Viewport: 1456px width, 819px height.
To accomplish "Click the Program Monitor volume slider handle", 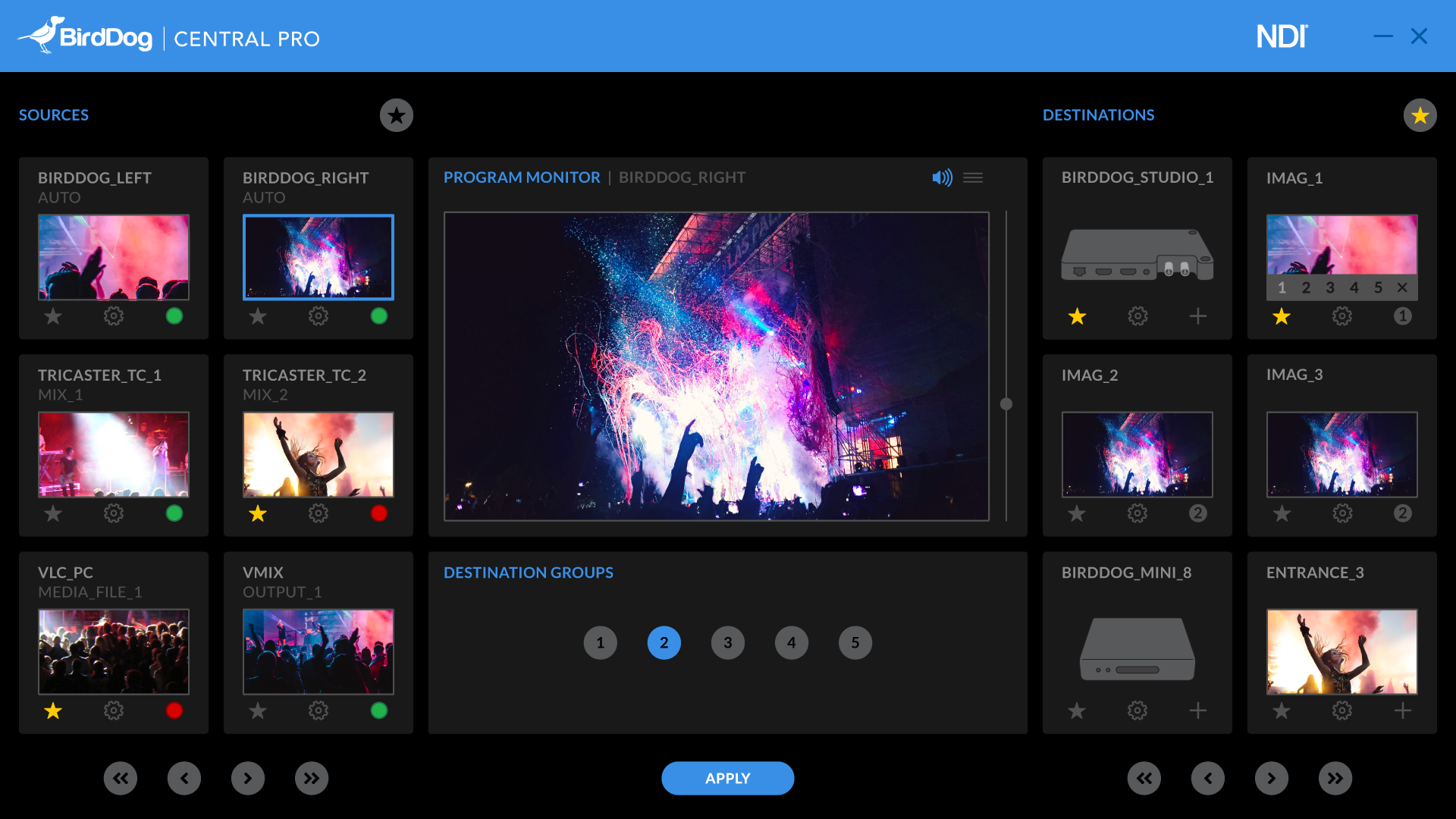I will 1006,404.
